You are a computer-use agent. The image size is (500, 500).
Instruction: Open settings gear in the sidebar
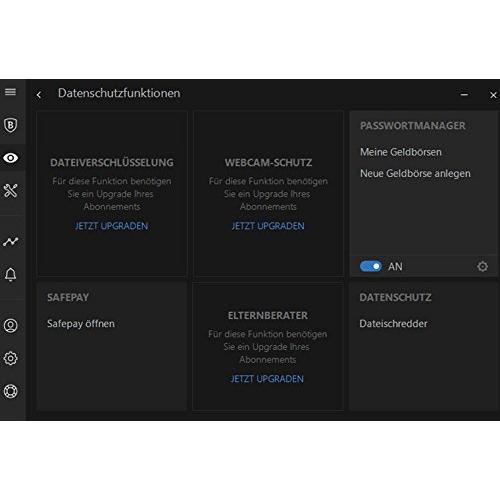pos(10,358)
